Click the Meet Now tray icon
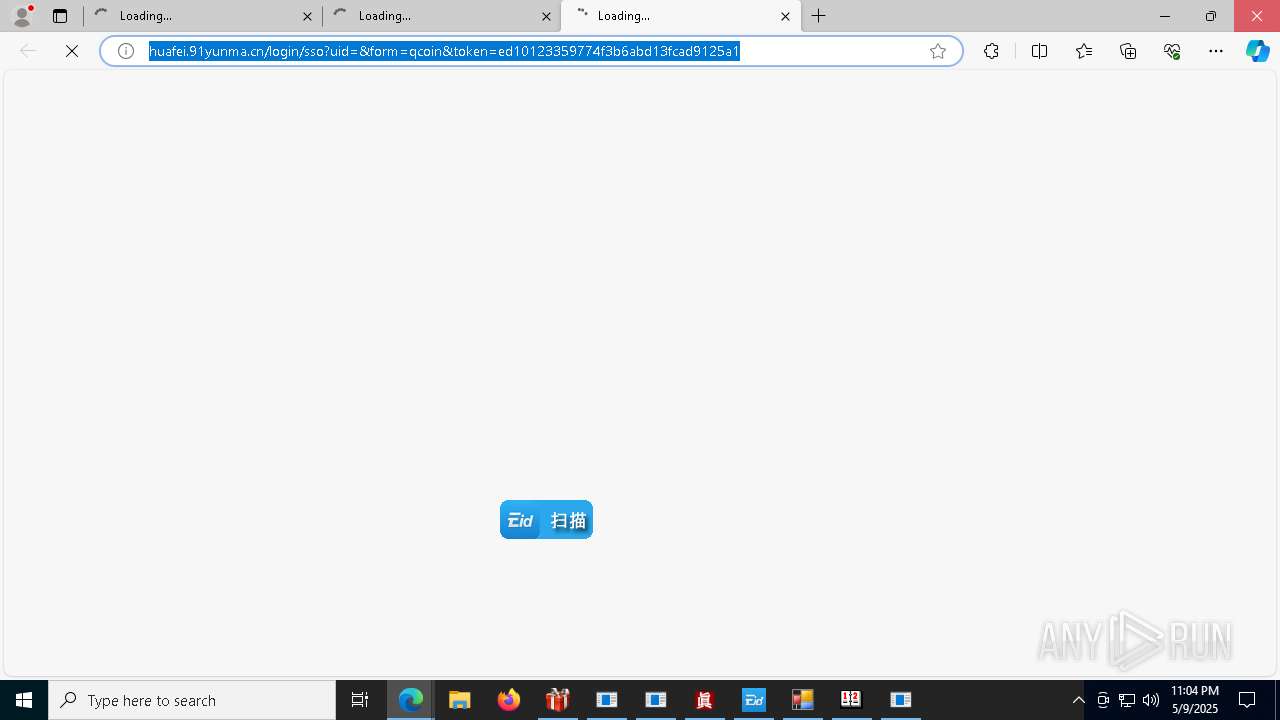The height and width of the screenshot is (720, 1280). (1103, 700)
